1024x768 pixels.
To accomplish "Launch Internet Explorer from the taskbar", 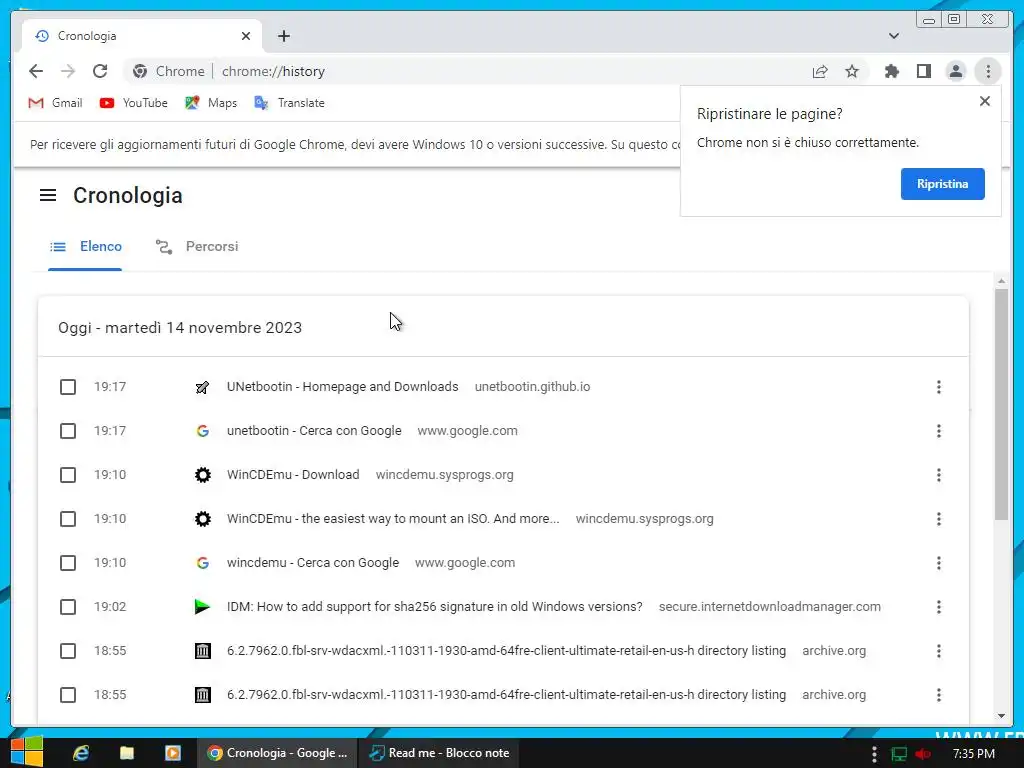I will (81, 753).
